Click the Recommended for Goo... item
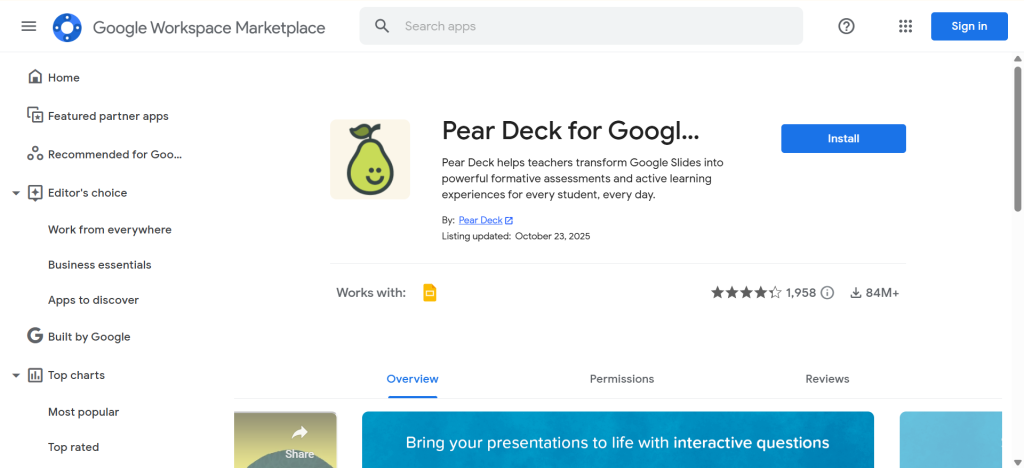The image size is (1024, 468). point(115,155)
